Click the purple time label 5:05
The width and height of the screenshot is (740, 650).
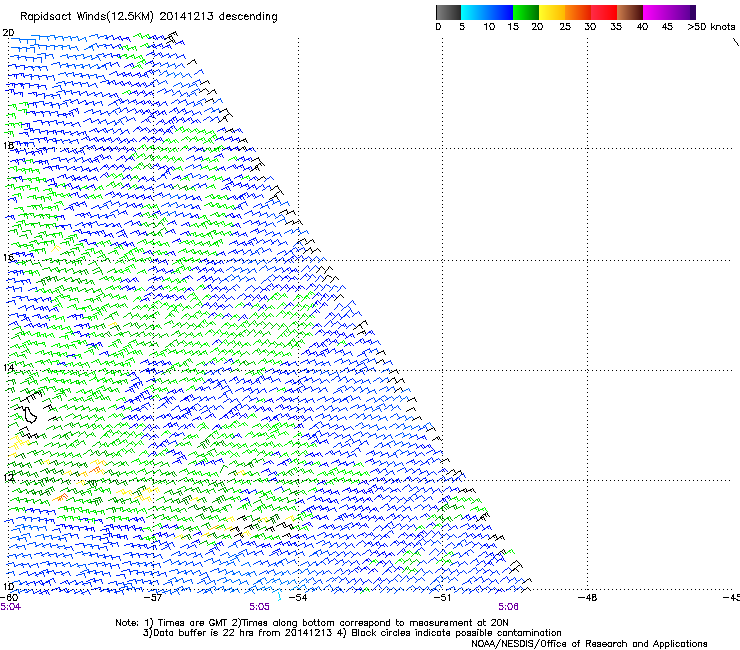point(260,607)
